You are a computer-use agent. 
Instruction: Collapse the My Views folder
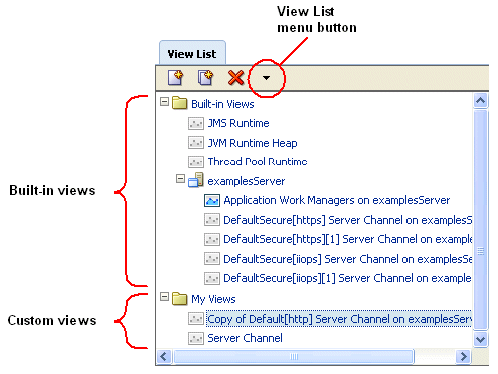[164, 296]
